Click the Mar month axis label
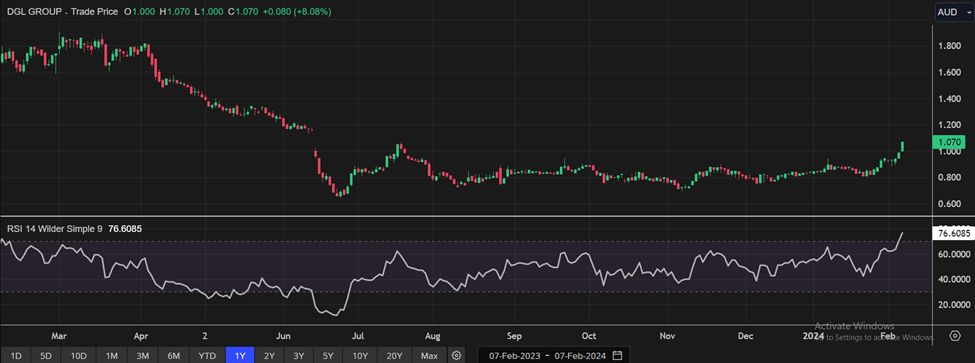The image size is (975, 363). coord(59,336)
